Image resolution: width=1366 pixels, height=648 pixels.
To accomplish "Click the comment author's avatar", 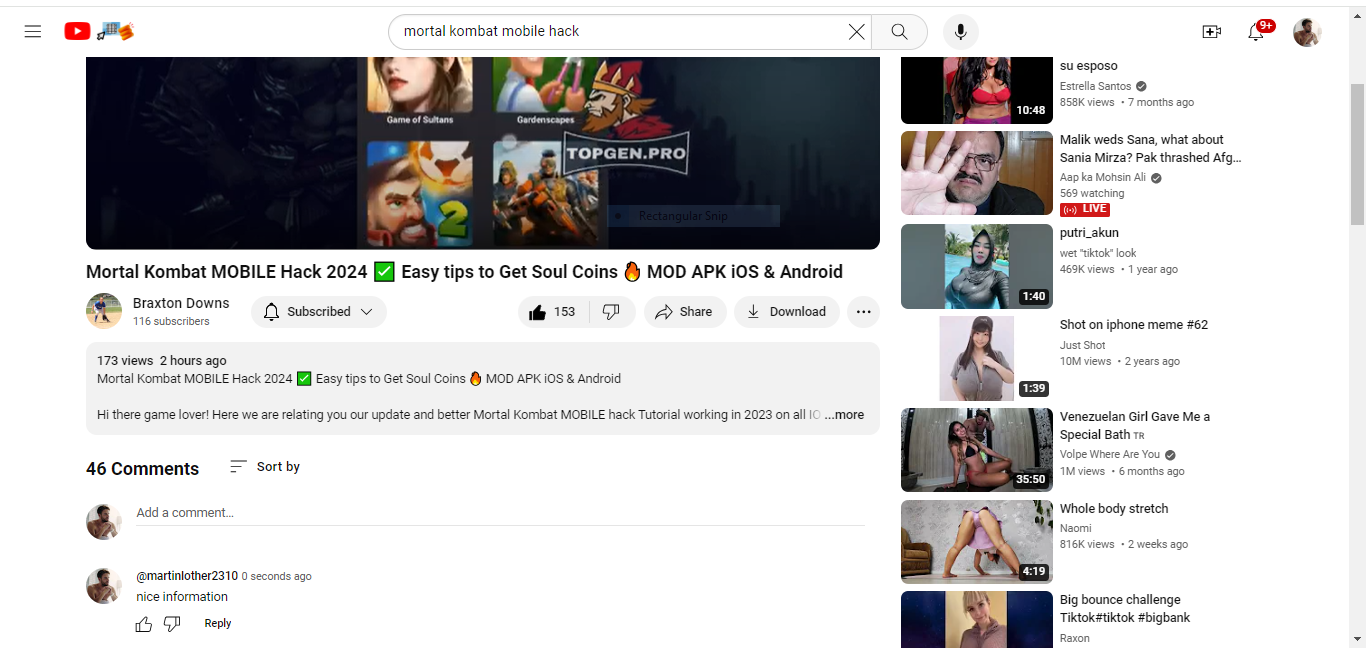I will tap(104, 586).
